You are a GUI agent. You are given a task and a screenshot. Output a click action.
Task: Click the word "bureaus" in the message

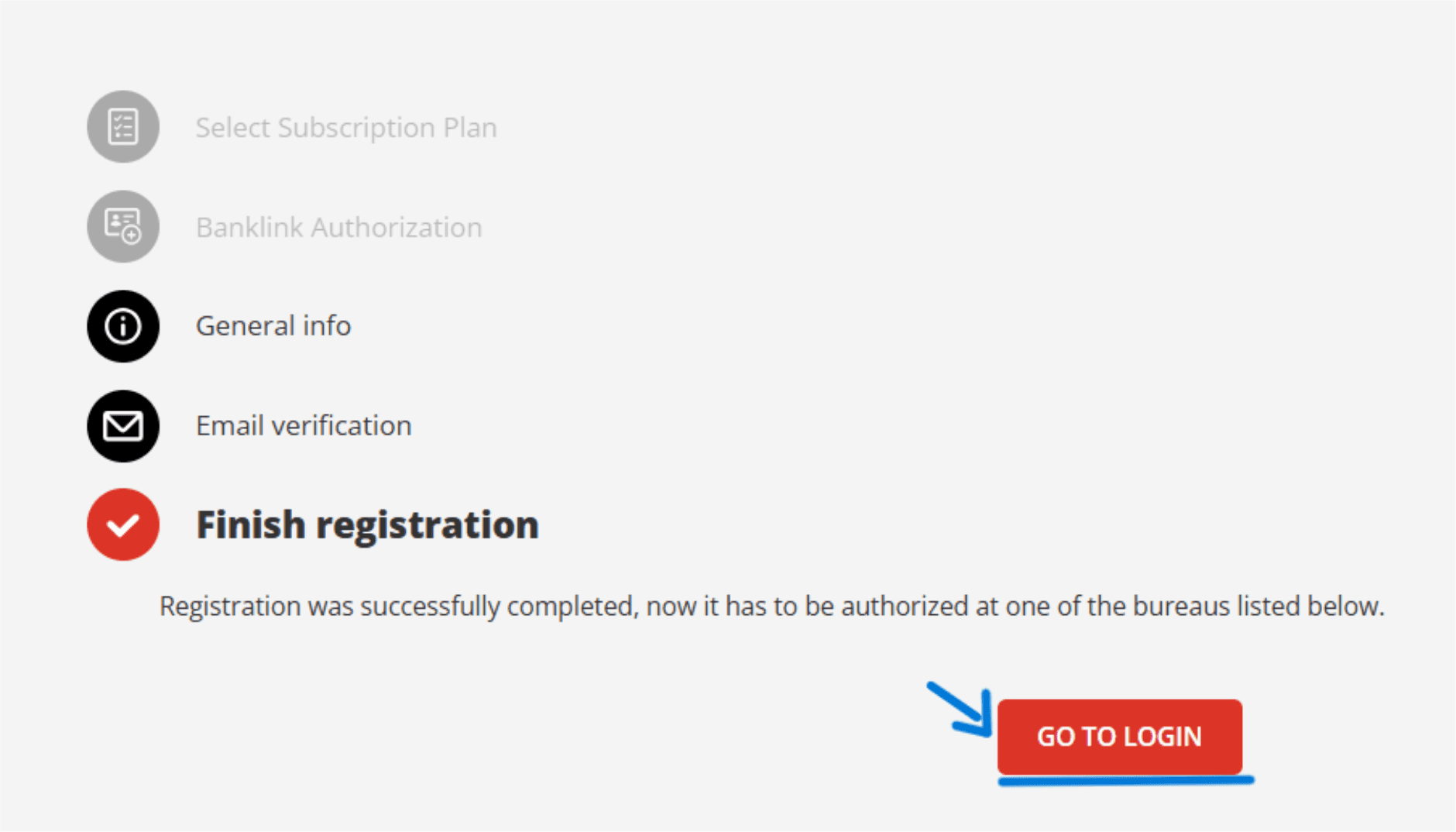click(1181, 606)
